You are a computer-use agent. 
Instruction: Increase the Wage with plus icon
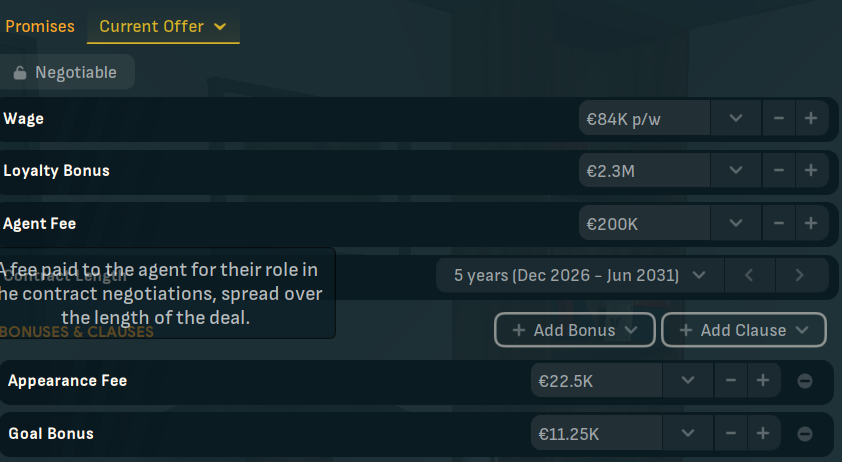click(x=811, y=118)
